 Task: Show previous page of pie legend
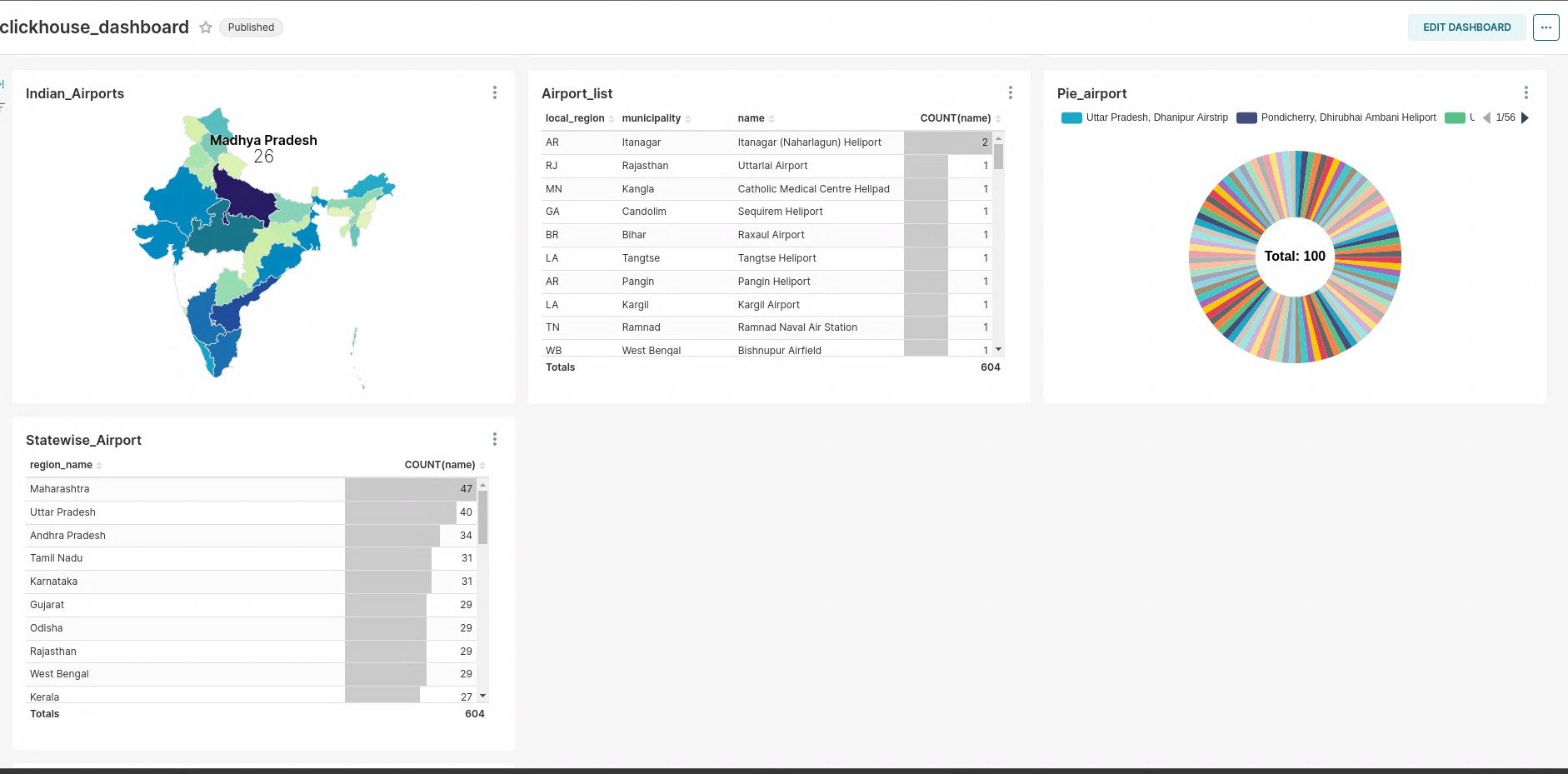(x=1488, y=118)
